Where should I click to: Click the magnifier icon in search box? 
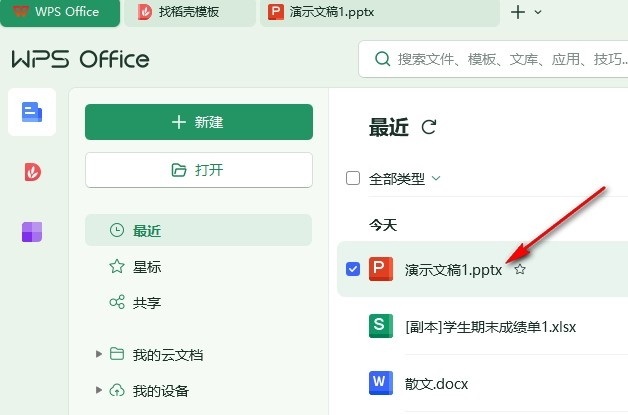click(x=382, y=59)
